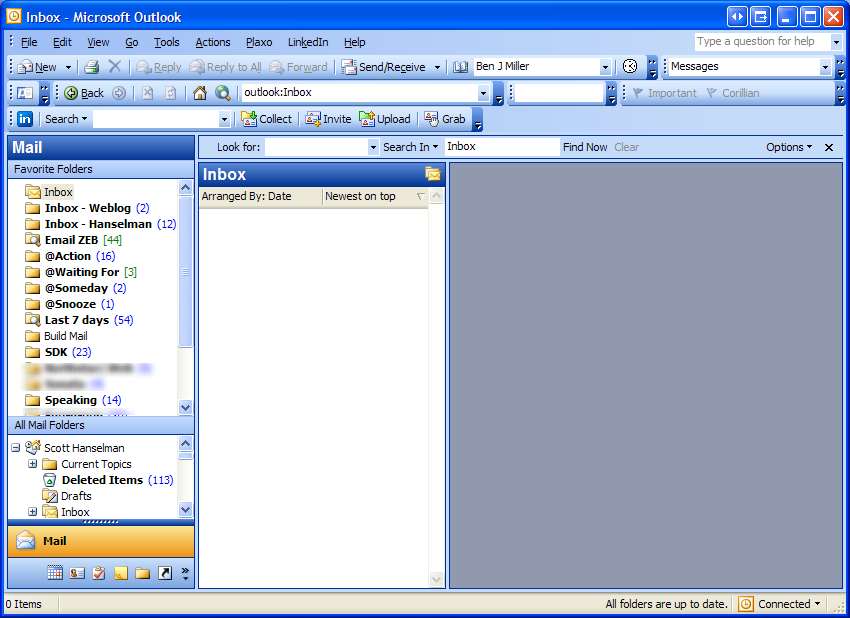The image size is (850, 618).
Task: Click the Corillian flag button
Action: 732,93
